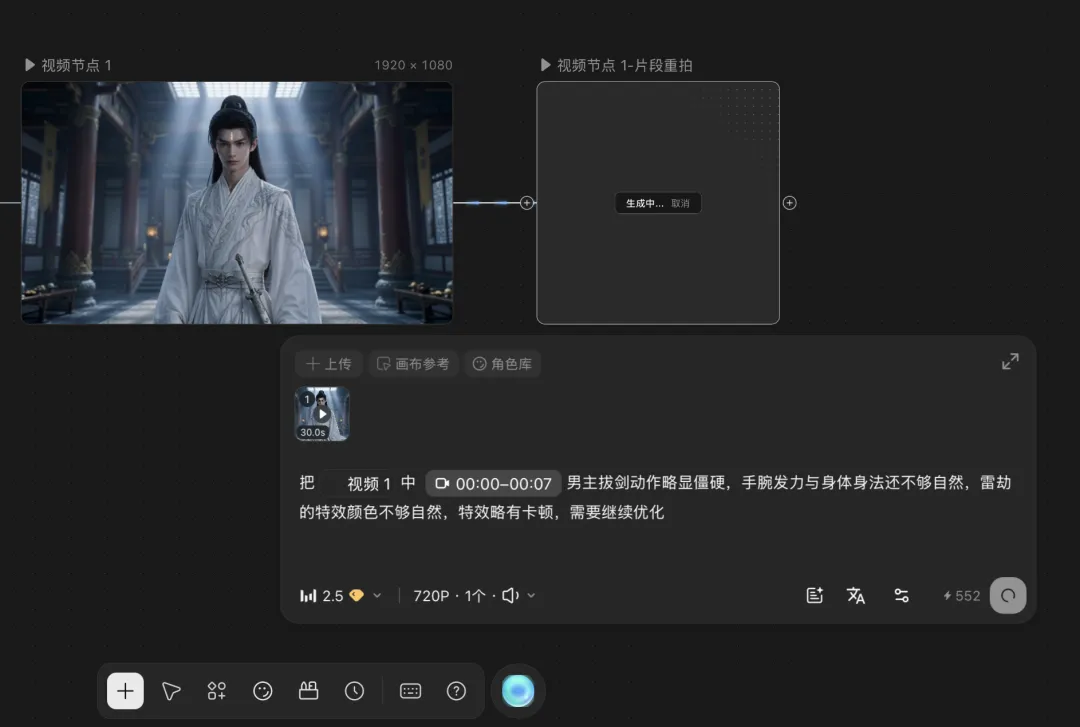Click plus connector right of 片段重拍 node
This screenshot has width=1080, height=727.
(789, 203)
